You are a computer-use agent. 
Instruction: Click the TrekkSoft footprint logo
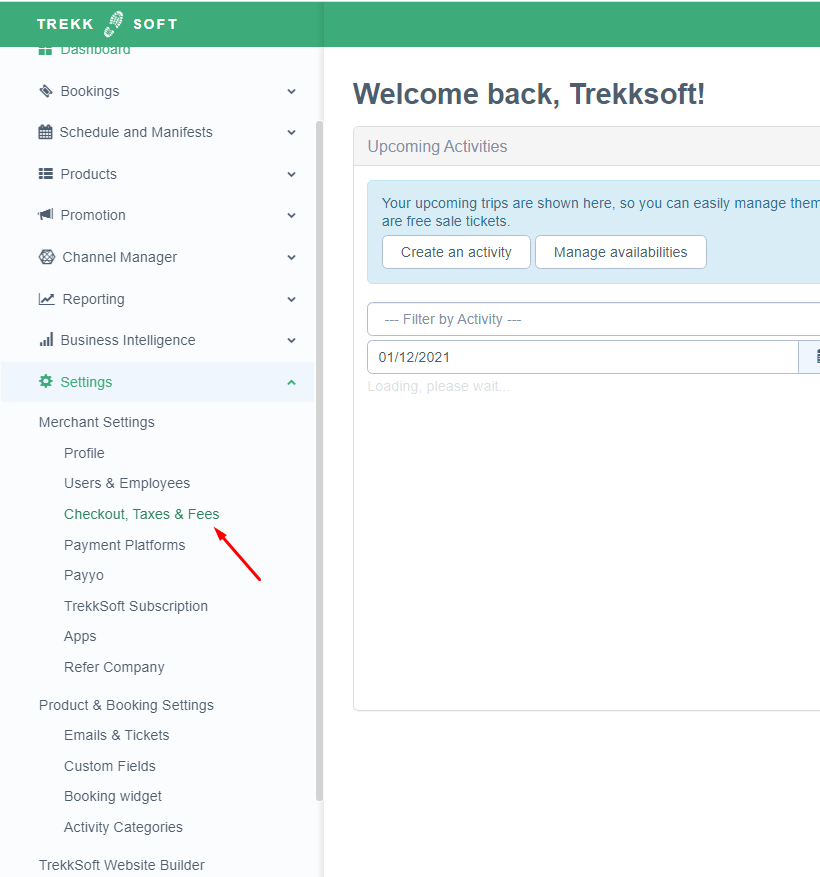[x=114, y=23]
